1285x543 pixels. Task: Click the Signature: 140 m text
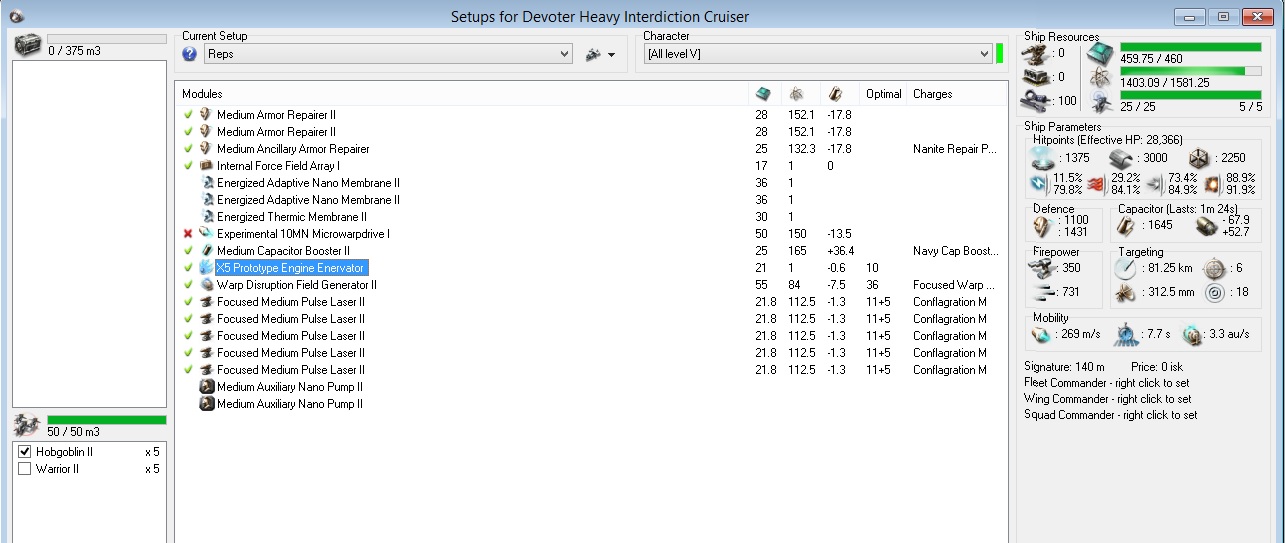(x=1063, y=367)
